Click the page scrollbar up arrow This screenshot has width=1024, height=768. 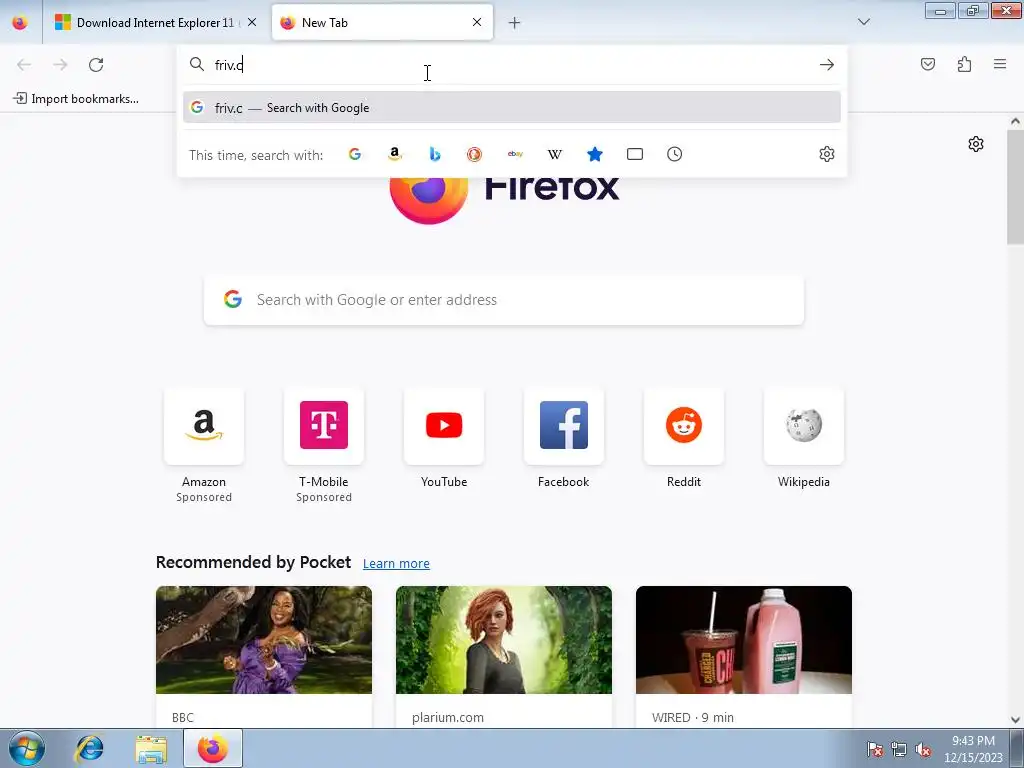pos(1015,121)
